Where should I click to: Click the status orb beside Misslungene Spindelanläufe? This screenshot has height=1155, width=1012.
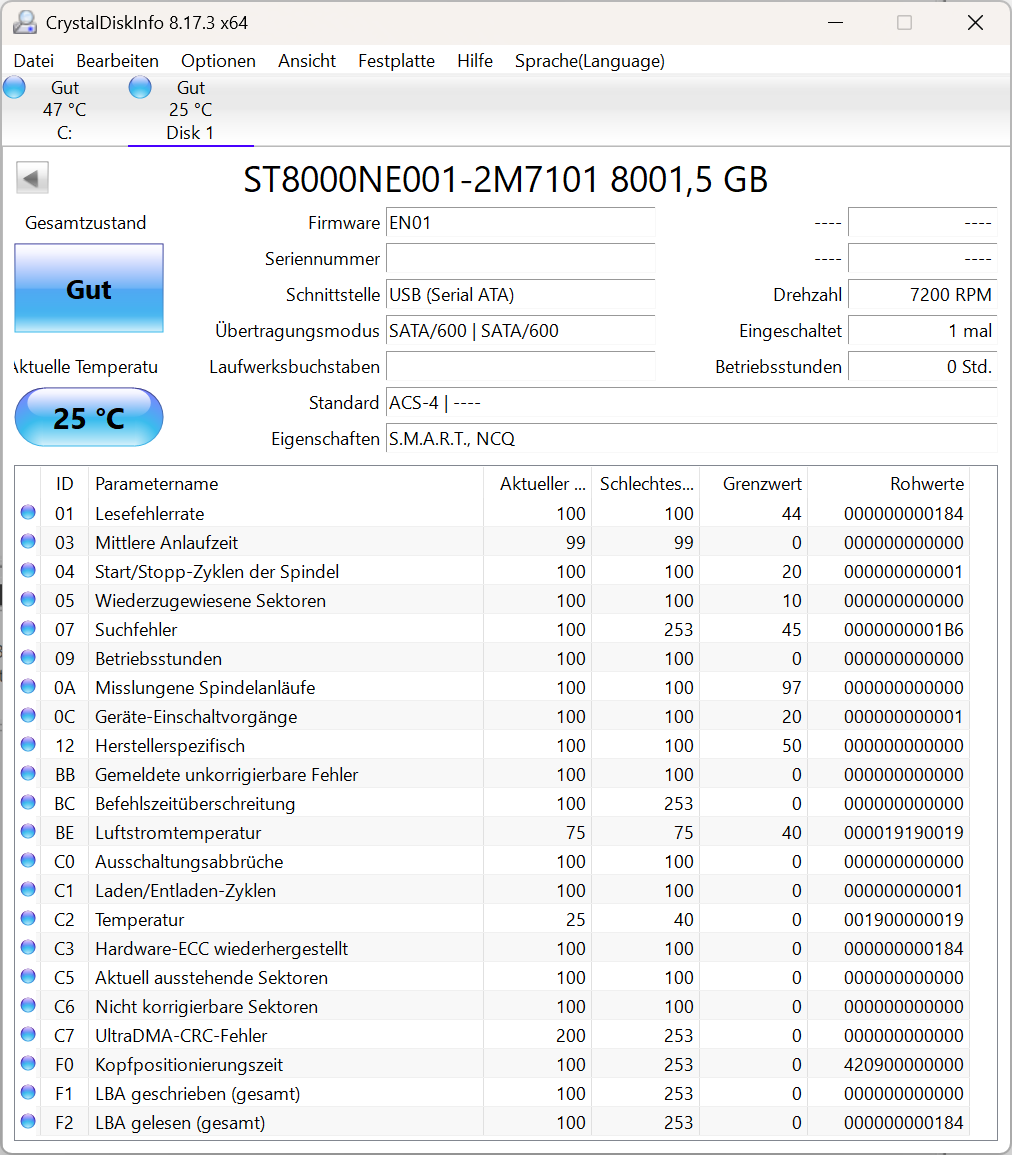click(x=28, y=687)
